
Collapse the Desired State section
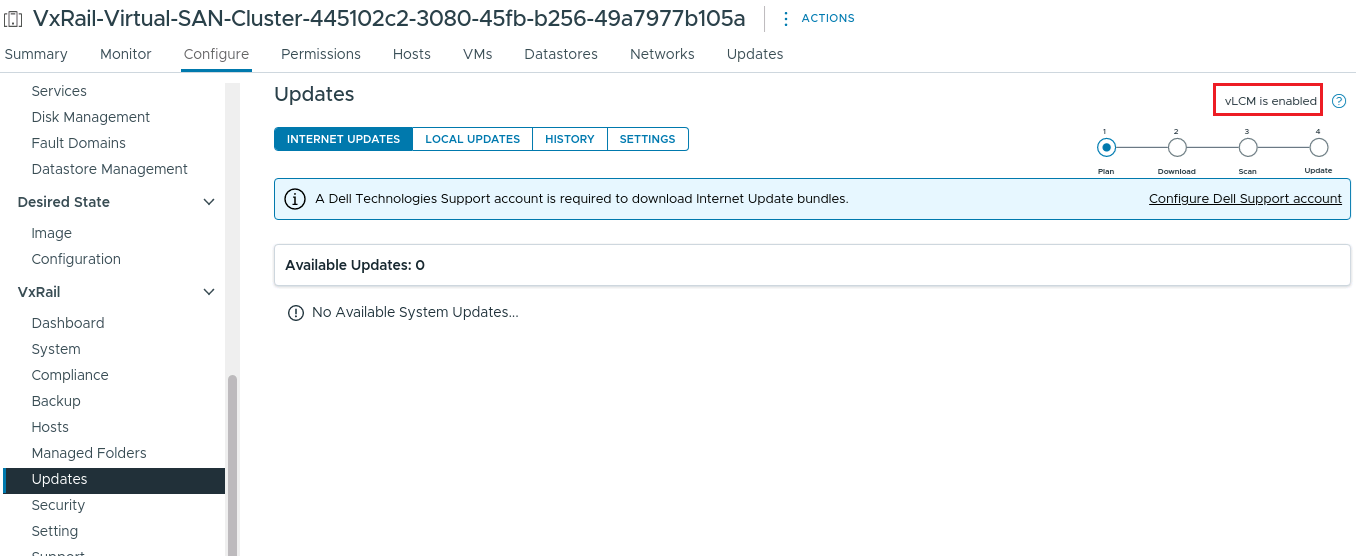tap(209, 202)
